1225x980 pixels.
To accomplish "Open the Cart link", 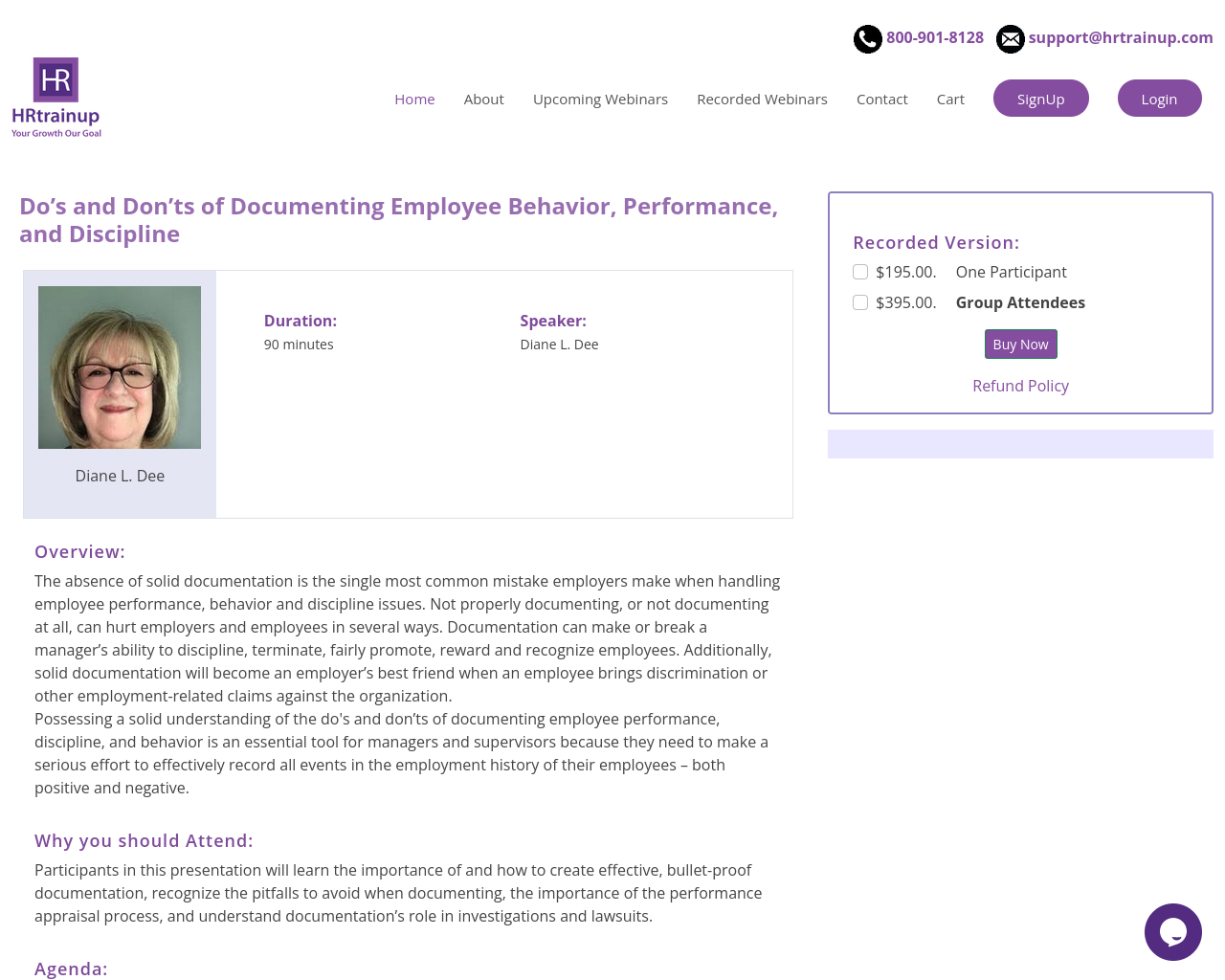I will coord(950,100).
